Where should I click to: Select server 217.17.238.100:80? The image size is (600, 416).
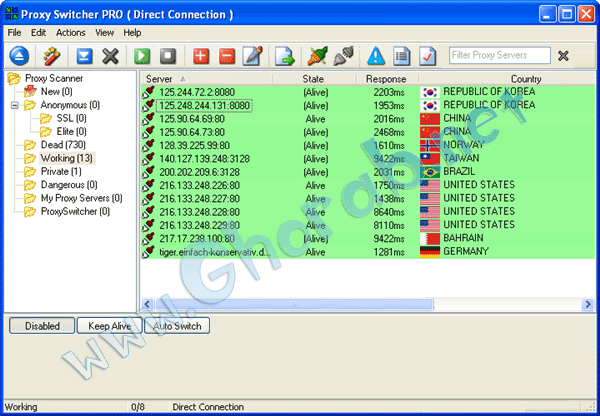tap(197, 239)
